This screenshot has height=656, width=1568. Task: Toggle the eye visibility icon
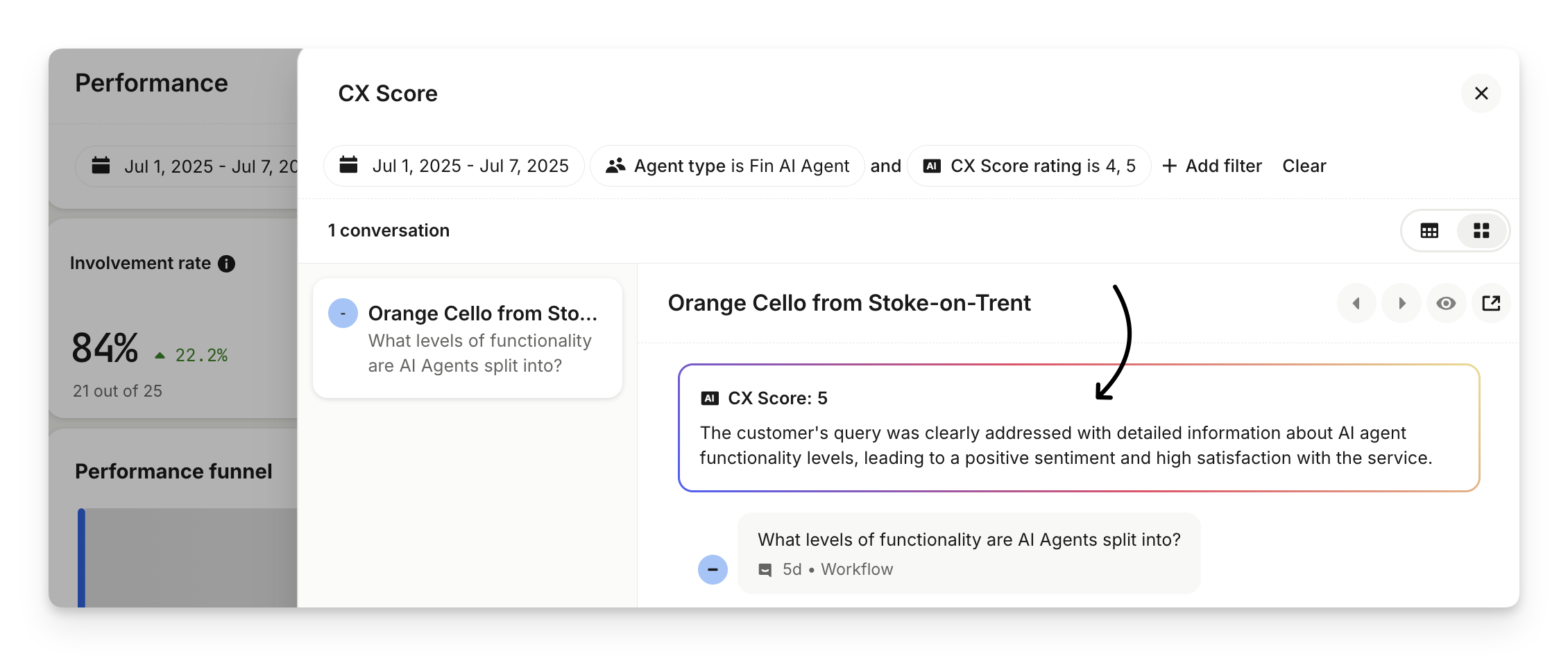click(x=1446, y=303)
